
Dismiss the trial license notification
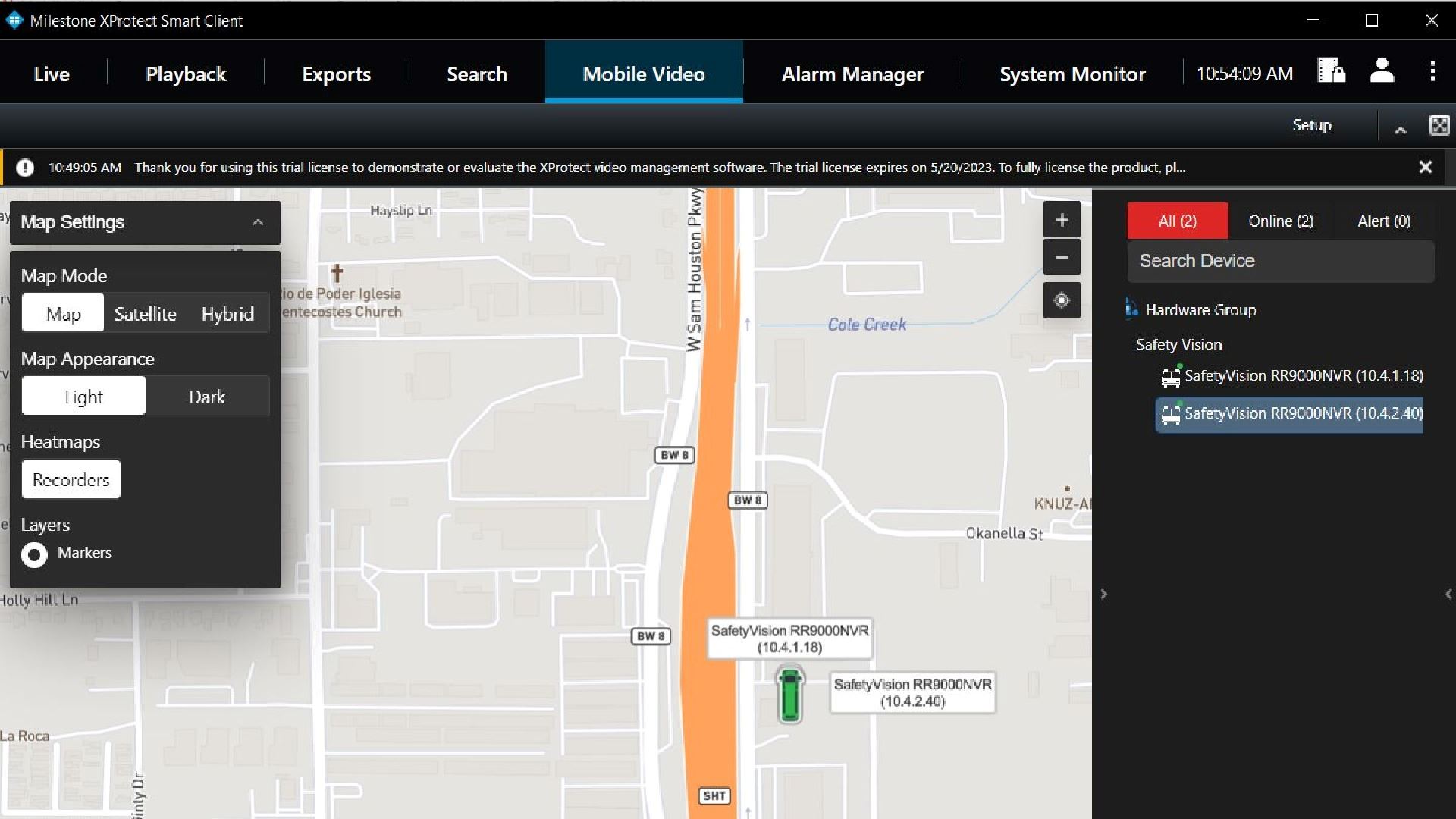[x=1426, y=167]
